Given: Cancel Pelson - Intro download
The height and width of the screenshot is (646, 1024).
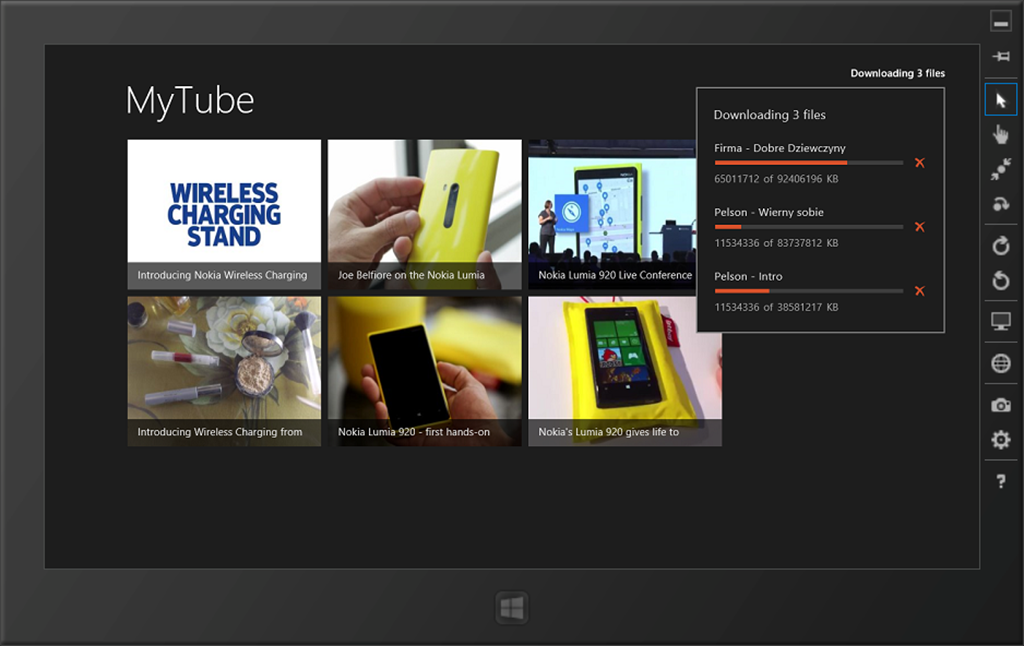Looking at the screenshot, I should pyautogui.click(x=920, y=291).
